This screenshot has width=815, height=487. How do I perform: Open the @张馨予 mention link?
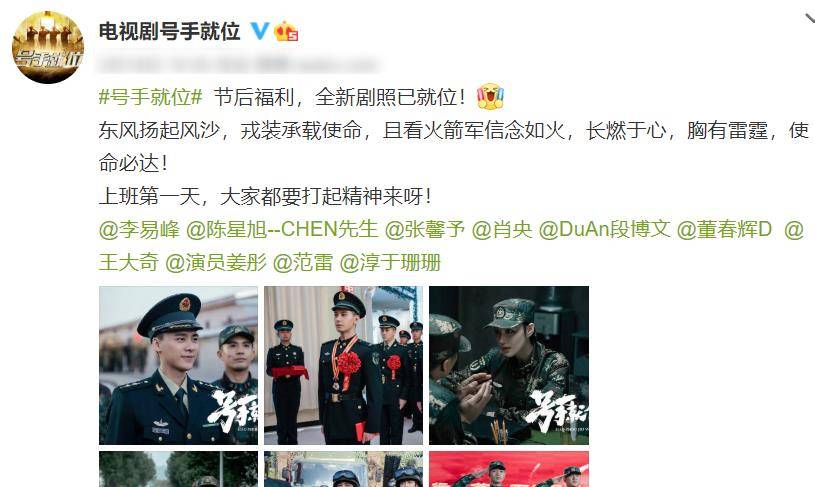[x=425, y=229]
